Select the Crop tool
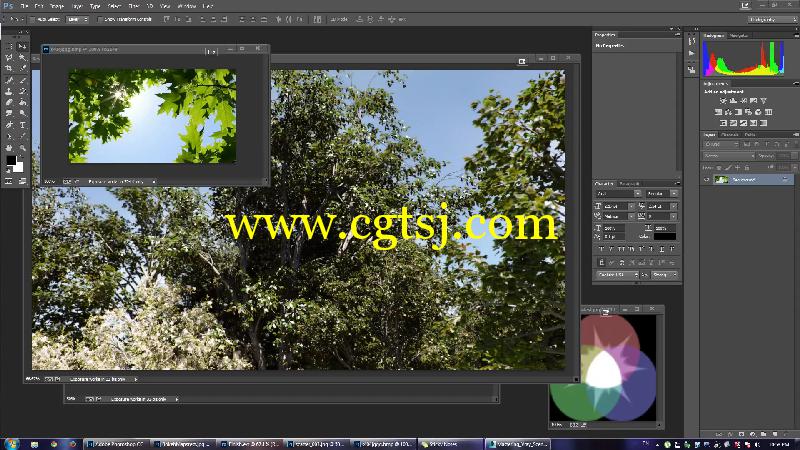Screen dimensions: 800x450 [x=9, y=68]
